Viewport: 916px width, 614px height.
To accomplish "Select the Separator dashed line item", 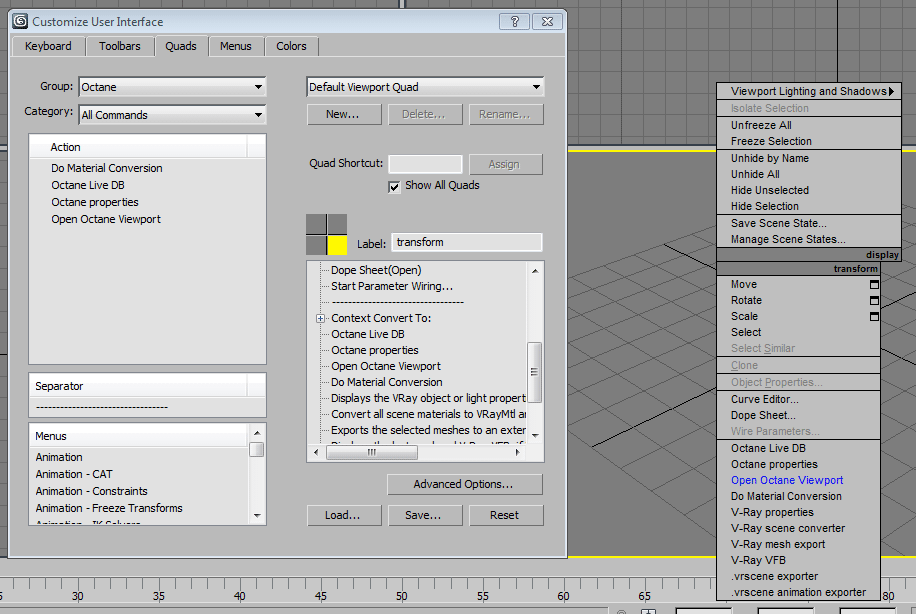I will click(x=102, y=407).
